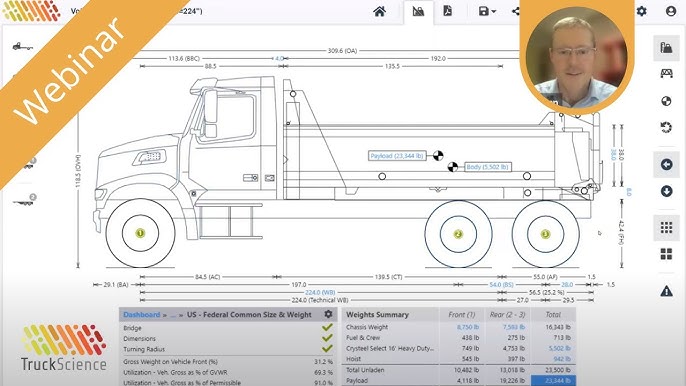Screen dimensions: 686x386
Task: Switch to small grid layout icon
Action: pyautogui.click(x=666, y=228)
